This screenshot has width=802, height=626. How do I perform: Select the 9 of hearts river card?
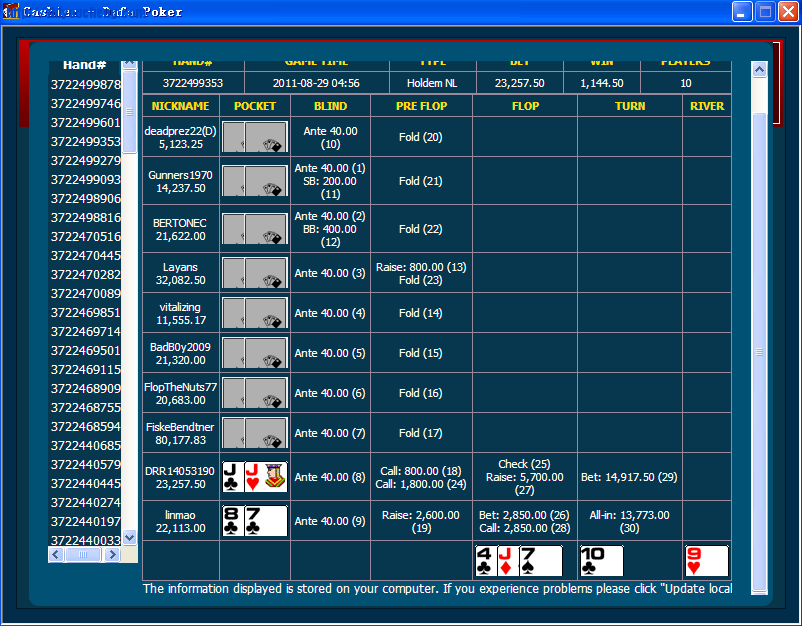(707, 561)
